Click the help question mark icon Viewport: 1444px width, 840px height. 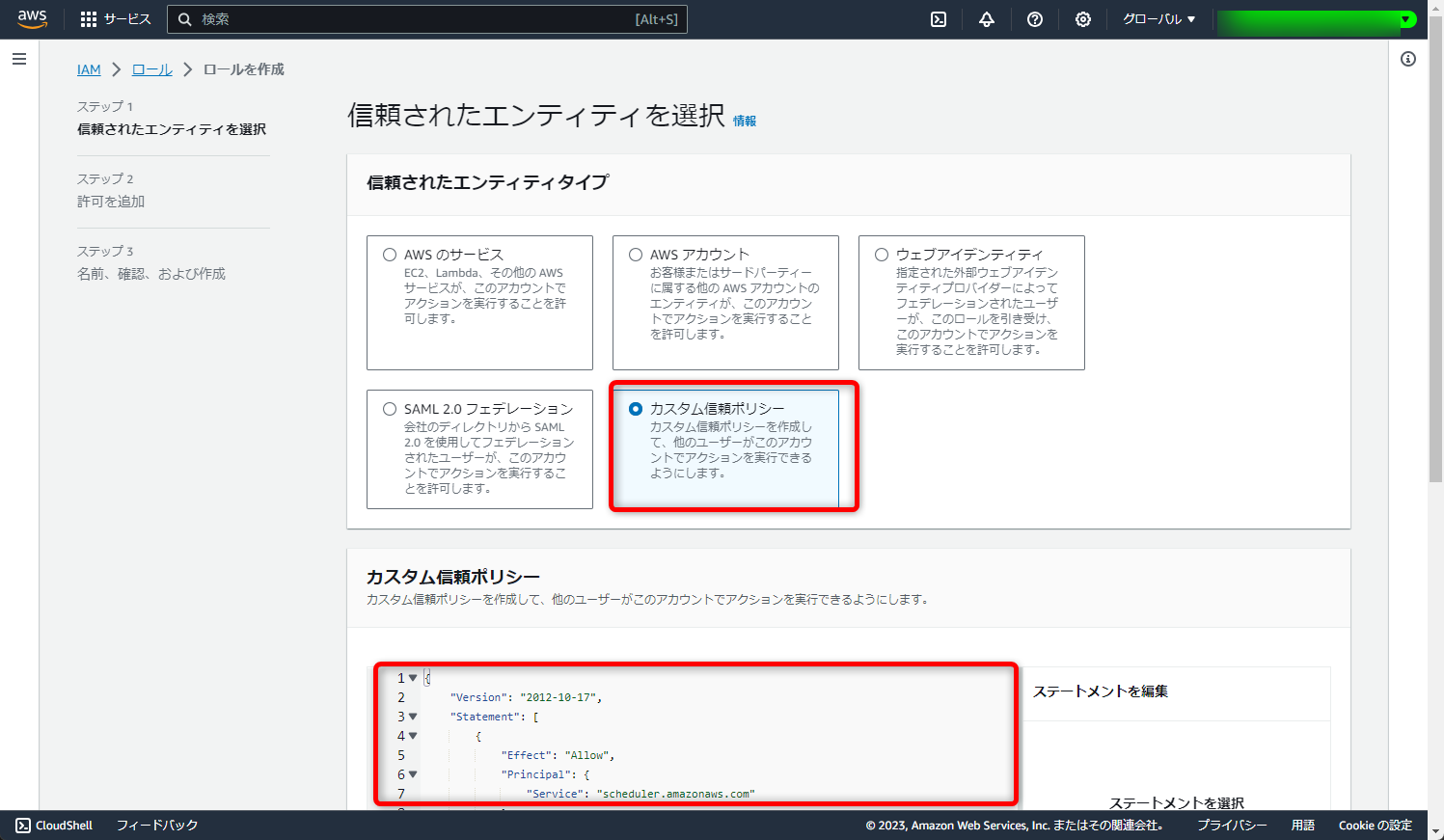point(1034,18)
